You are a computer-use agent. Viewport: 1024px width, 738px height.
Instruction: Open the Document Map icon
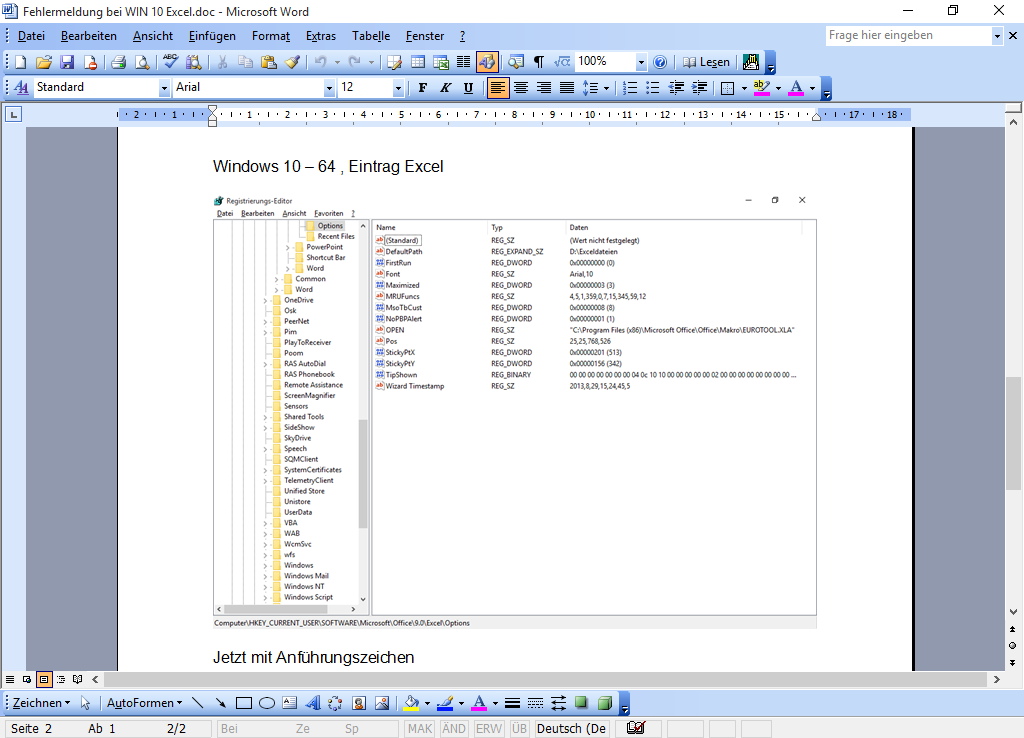click(516, 62)
